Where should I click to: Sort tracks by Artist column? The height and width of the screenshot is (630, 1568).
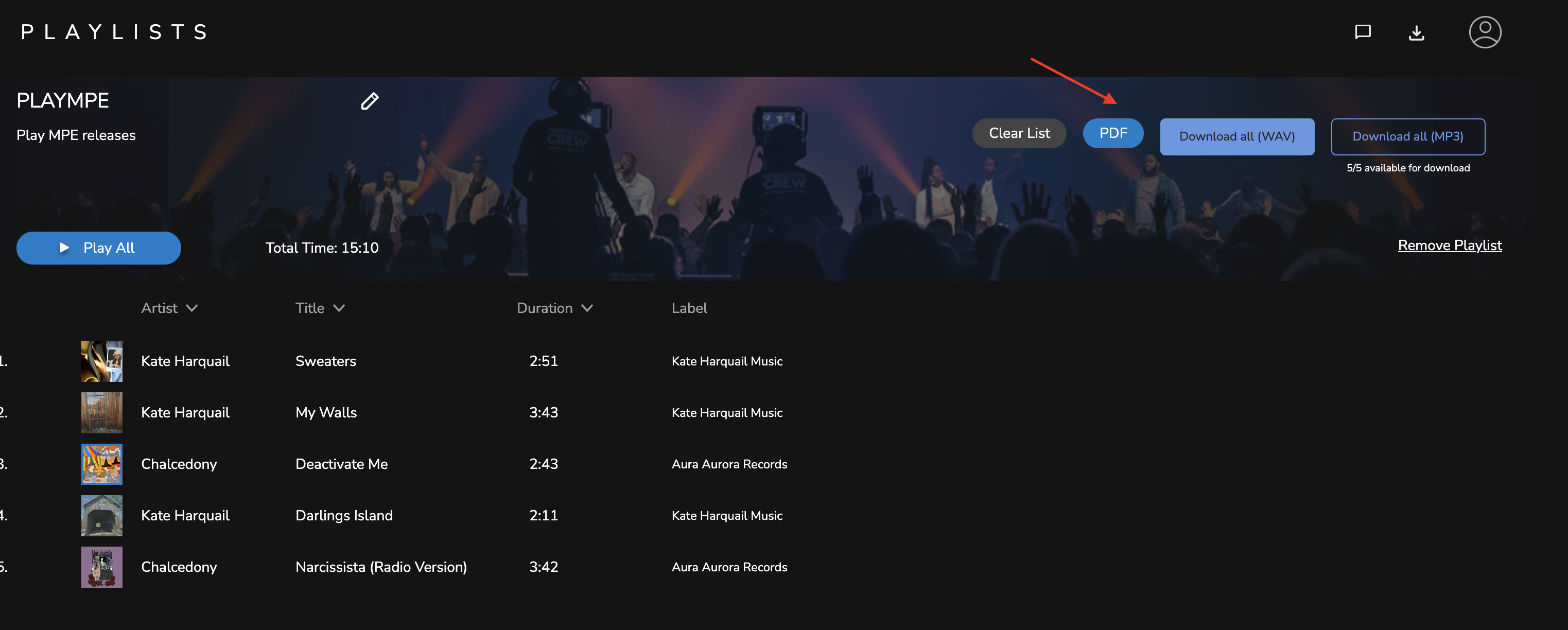click(169, 308)
